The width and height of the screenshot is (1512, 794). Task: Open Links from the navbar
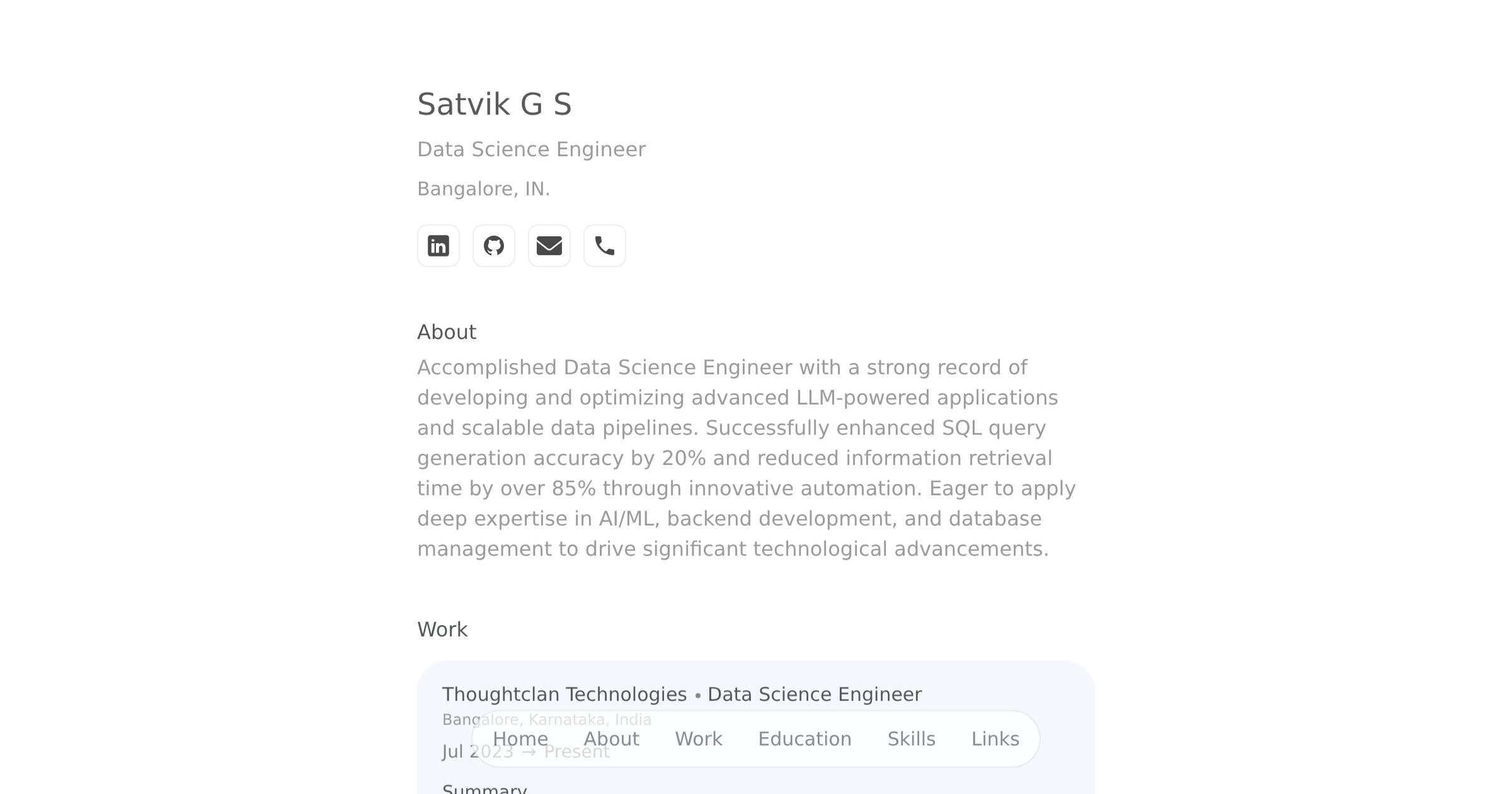[x=995, y=739]
